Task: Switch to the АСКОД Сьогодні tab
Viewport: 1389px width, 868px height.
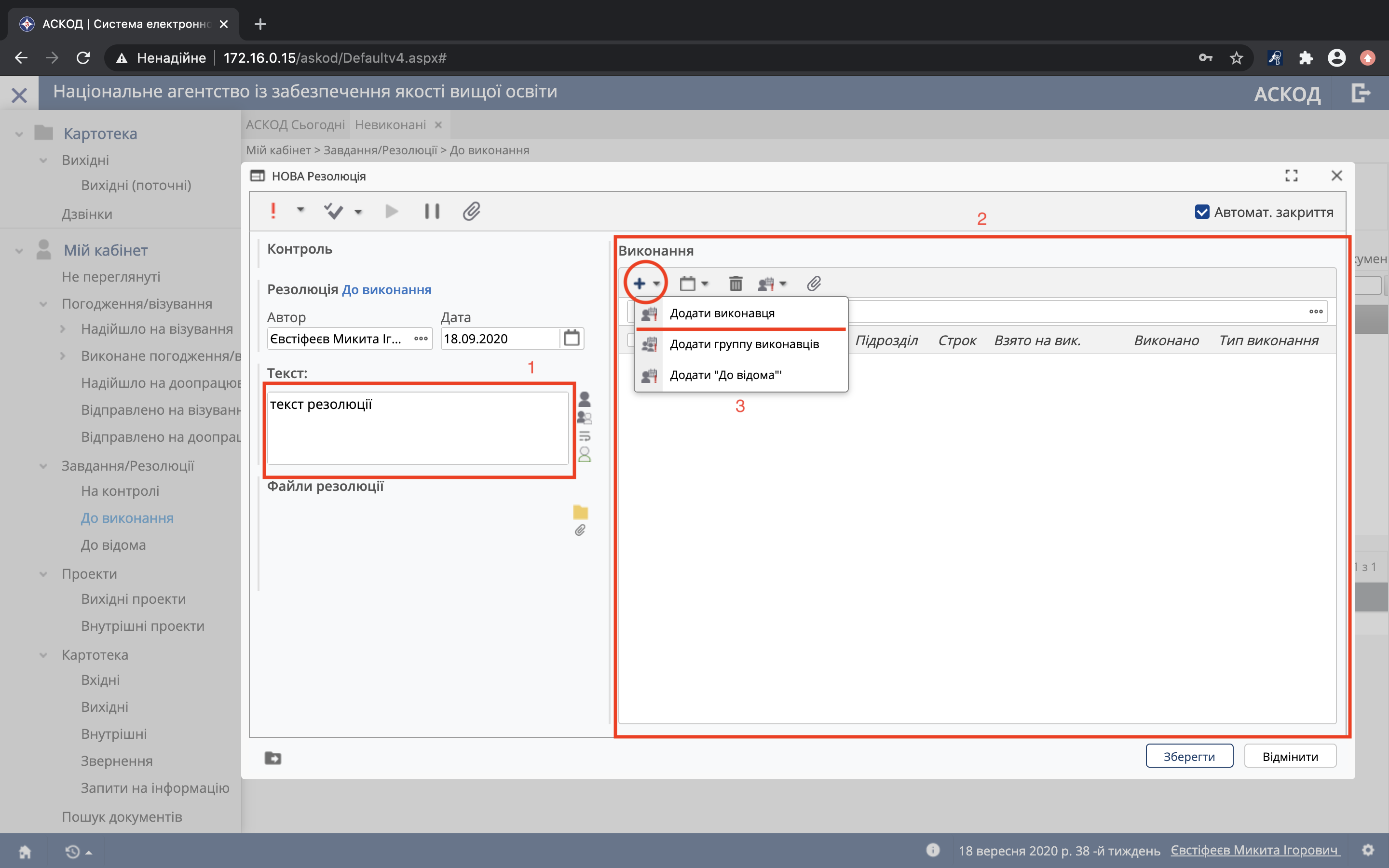Action: [x=295, y=124]
